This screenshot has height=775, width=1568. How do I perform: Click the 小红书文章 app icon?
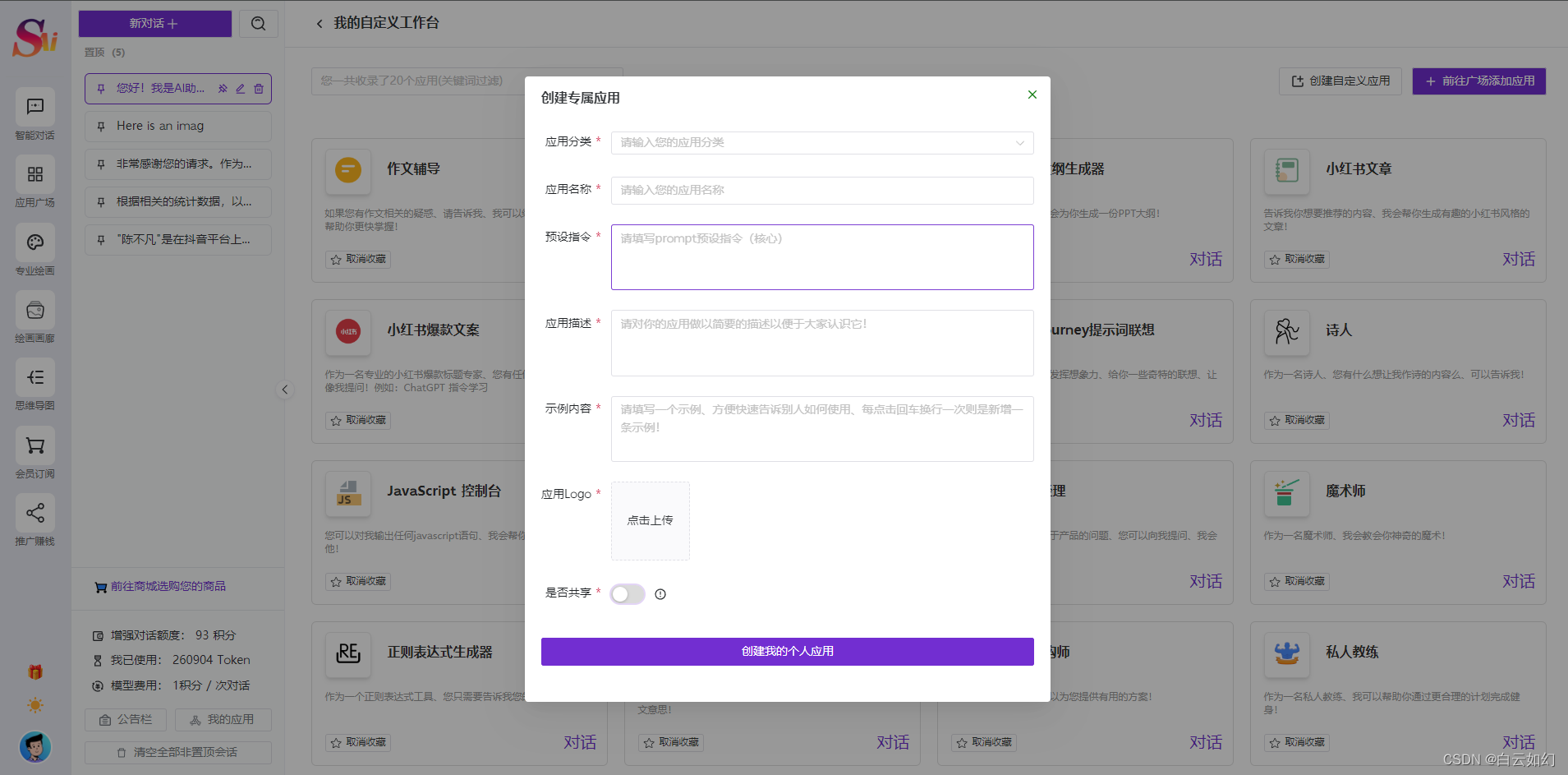pos(1287,170)
